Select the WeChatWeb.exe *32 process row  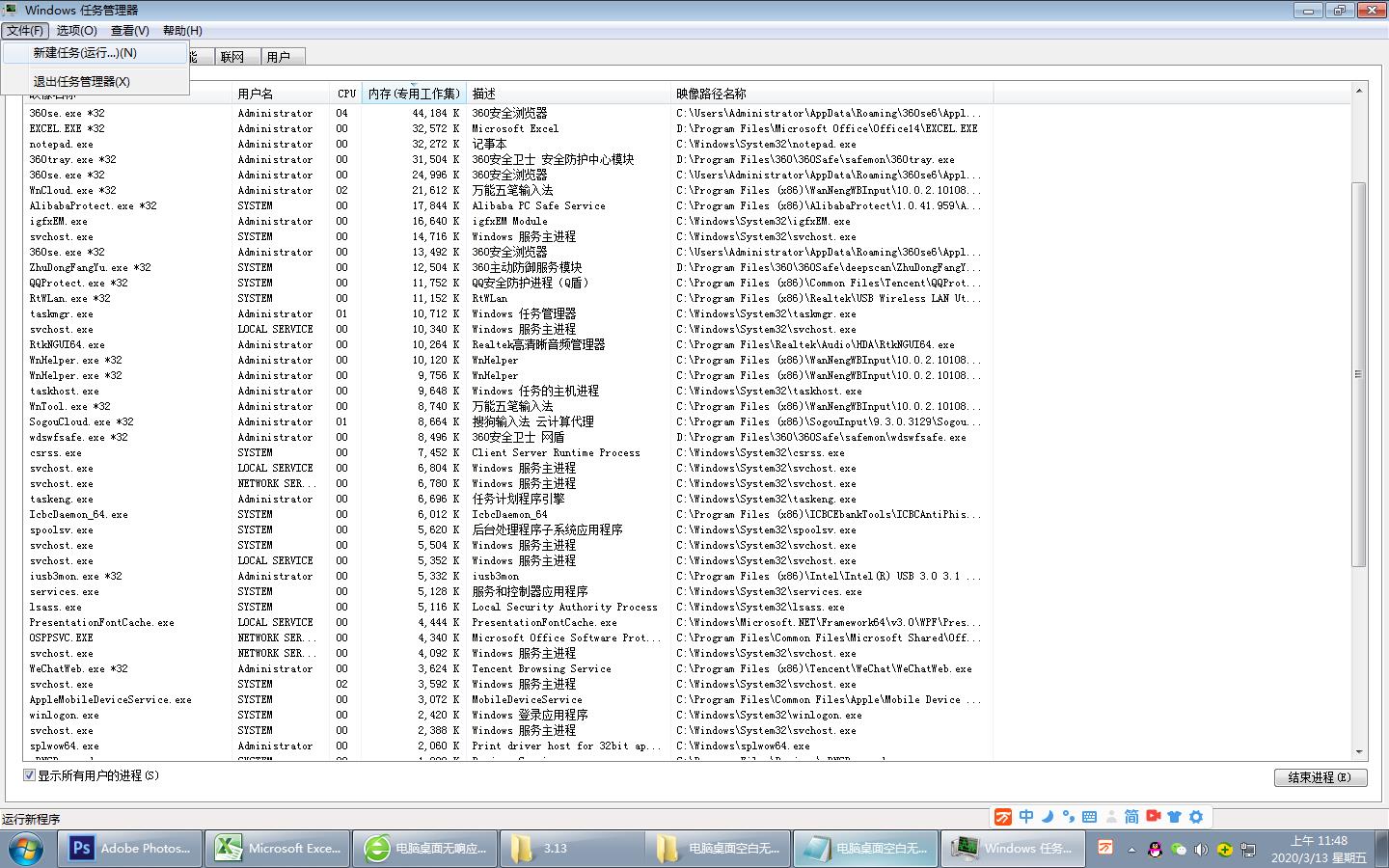tap(509, 668)
